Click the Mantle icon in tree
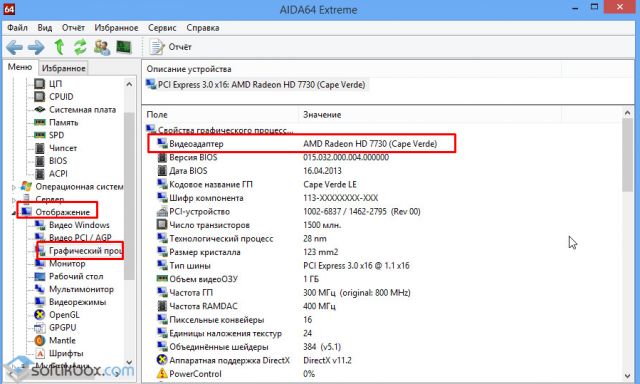This screenshot has width=640, height=384. (x=40, y=340)
